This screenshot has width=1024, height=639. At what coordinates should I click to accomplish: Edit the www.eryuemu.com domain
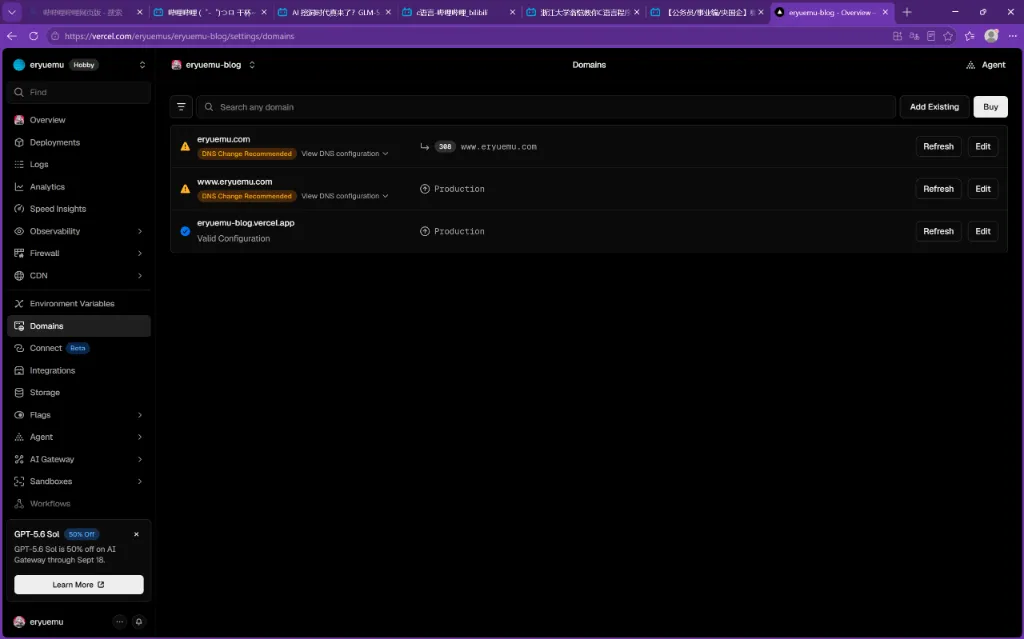point(983,189)
